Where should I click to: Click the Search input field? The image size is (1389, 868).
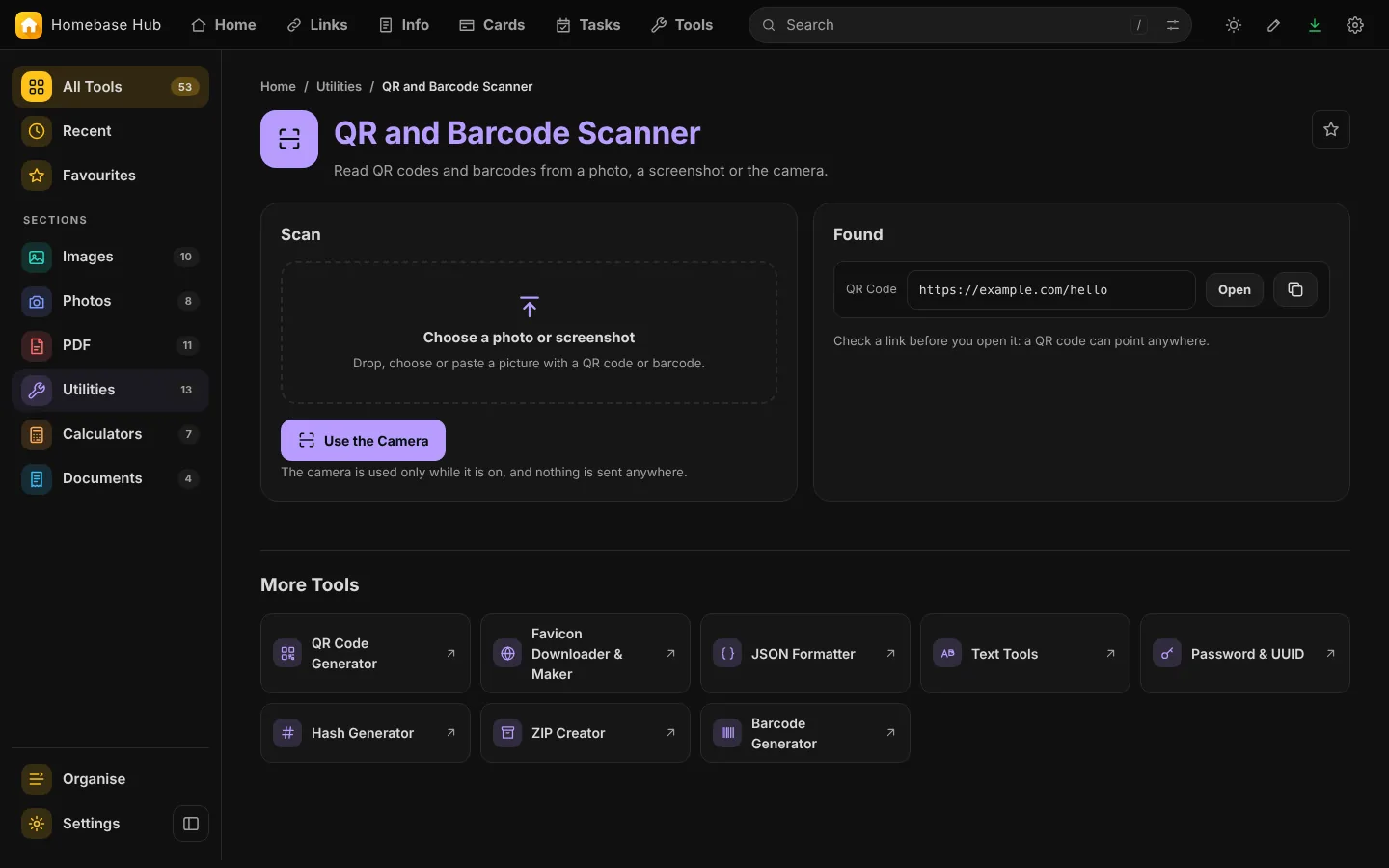click(x=970, y=25)
